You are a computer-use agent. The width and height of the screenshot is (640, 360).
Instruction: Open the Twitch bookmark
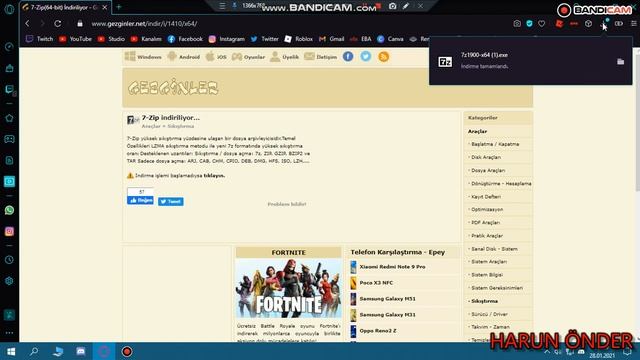(40, 39)
